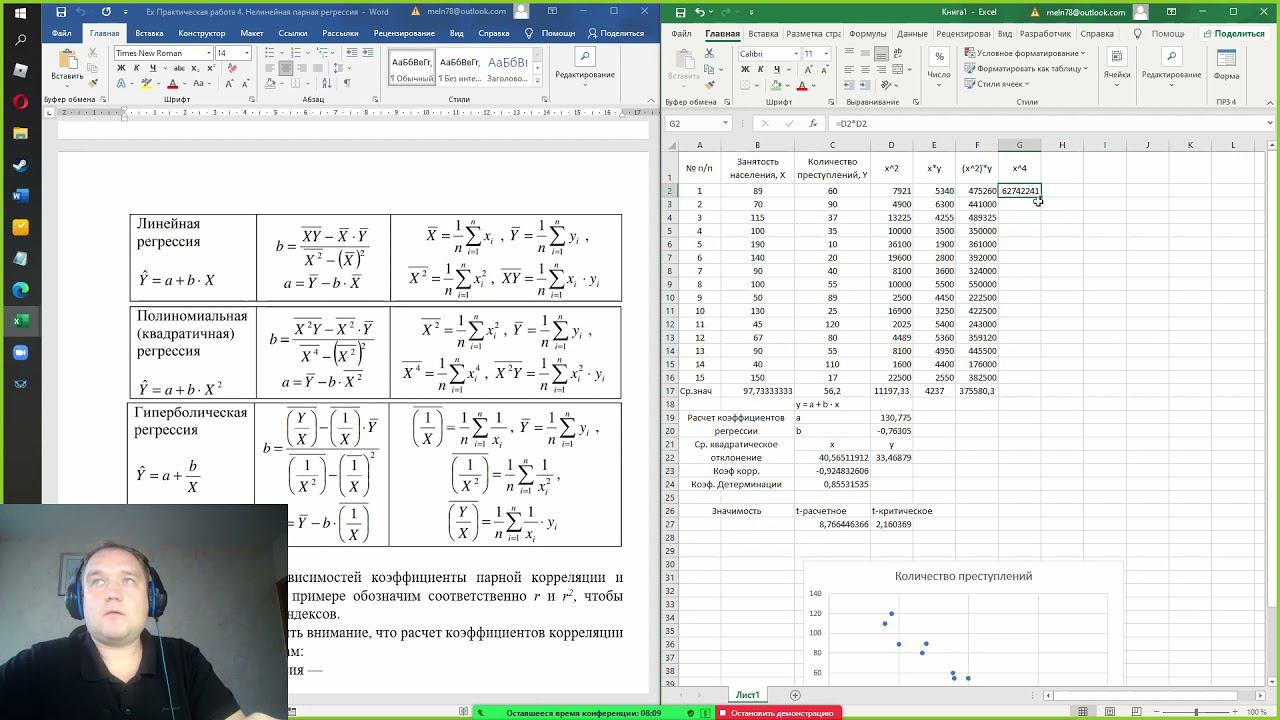
Task: Add new Excel sheet plus icon
Action: (795, 694)
